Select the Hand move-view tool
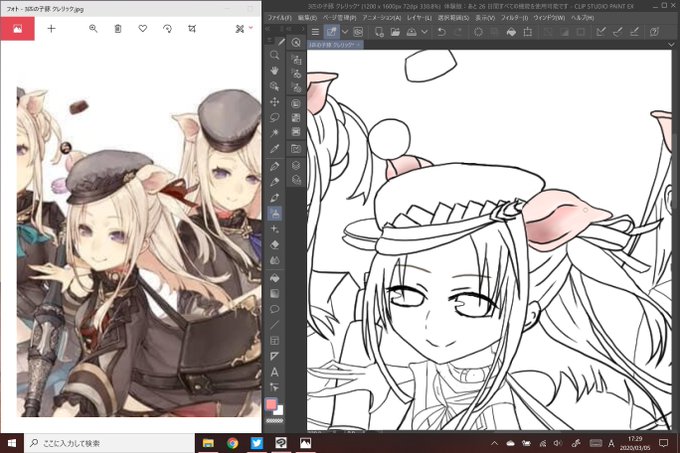The width and height of the screenshot is (680, 453). (x=275, y=71)
